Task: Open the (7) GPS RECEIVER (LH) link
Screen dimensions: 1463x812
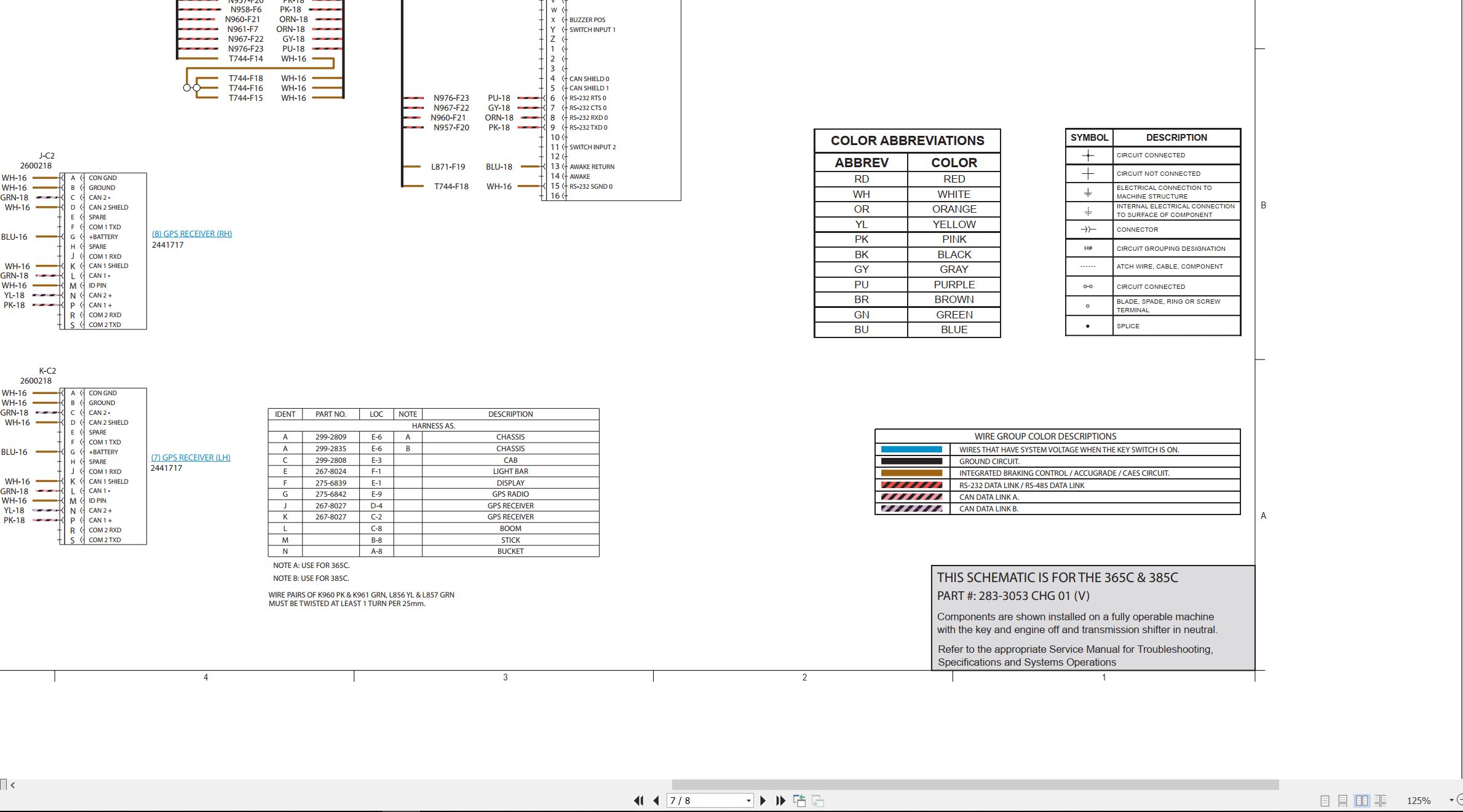Action: [191, 457]
